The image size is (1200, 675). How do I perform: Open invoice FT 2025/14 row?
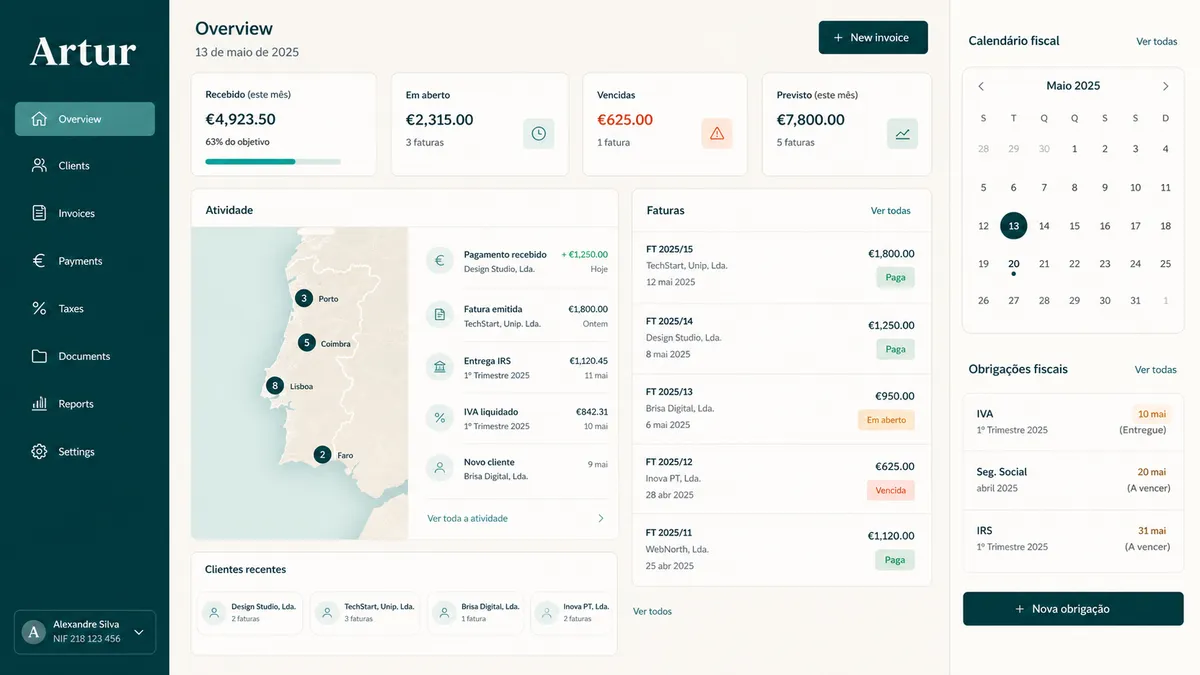(781, 339)
